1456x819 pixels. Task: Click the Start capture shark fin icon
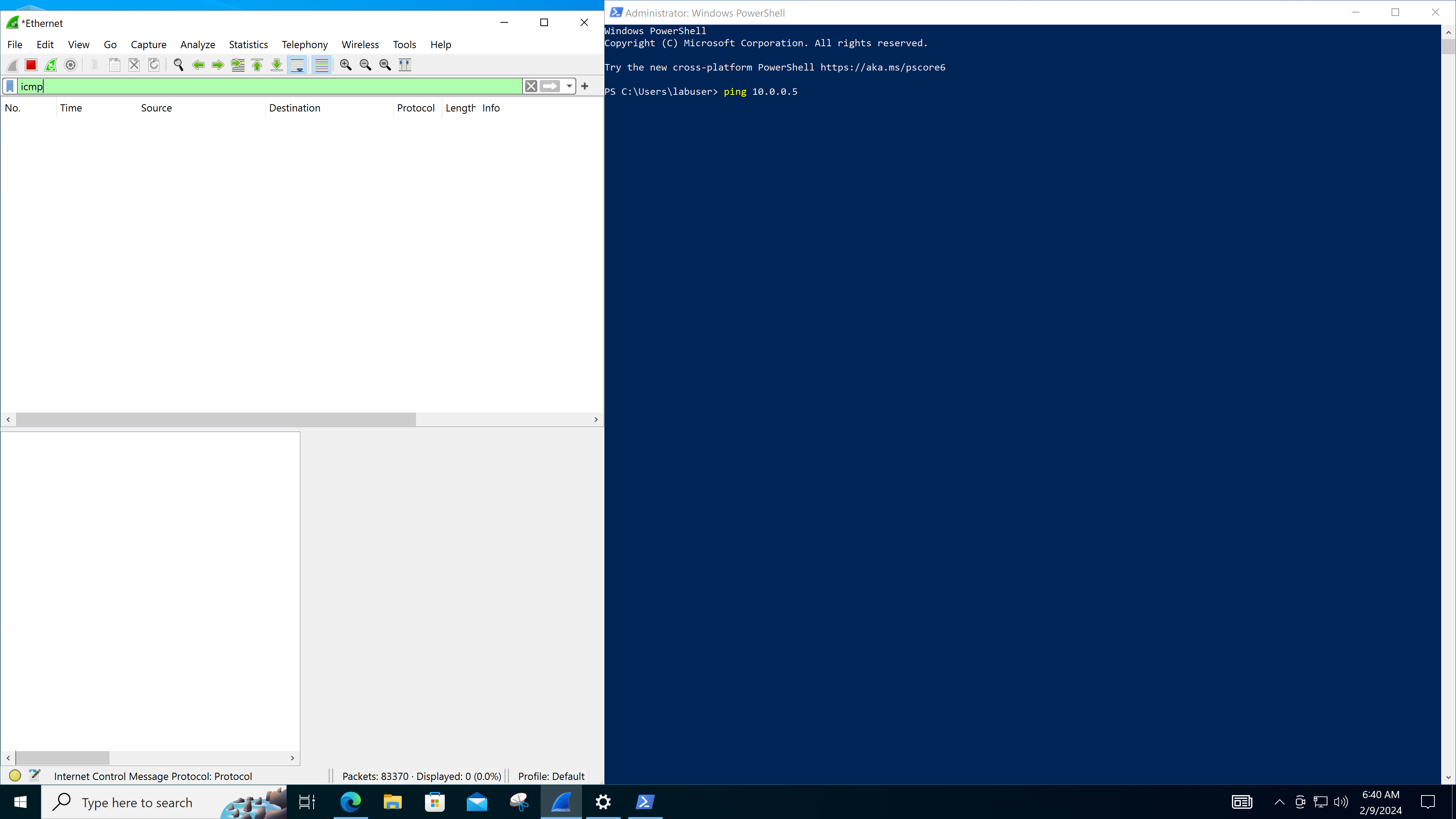pos(13,65)
